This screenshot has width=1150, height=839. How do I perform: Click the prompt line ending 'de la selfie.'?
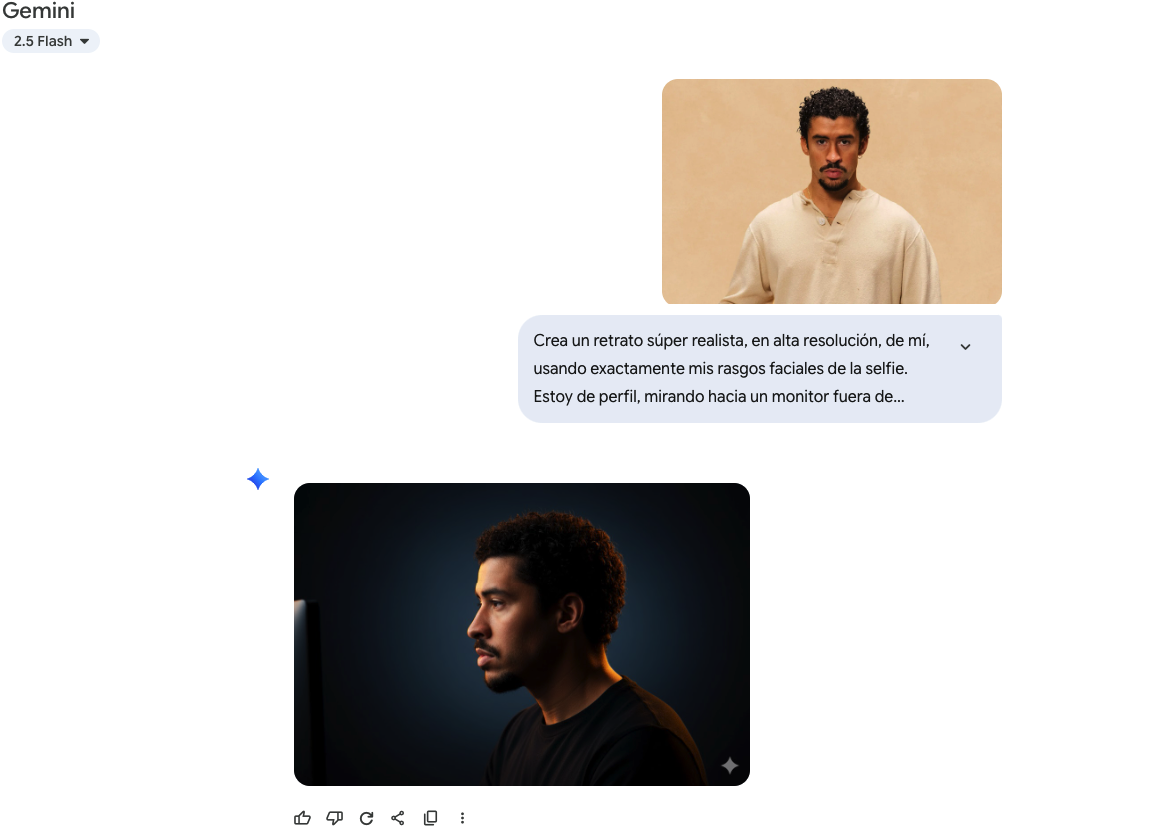(720, 369)
